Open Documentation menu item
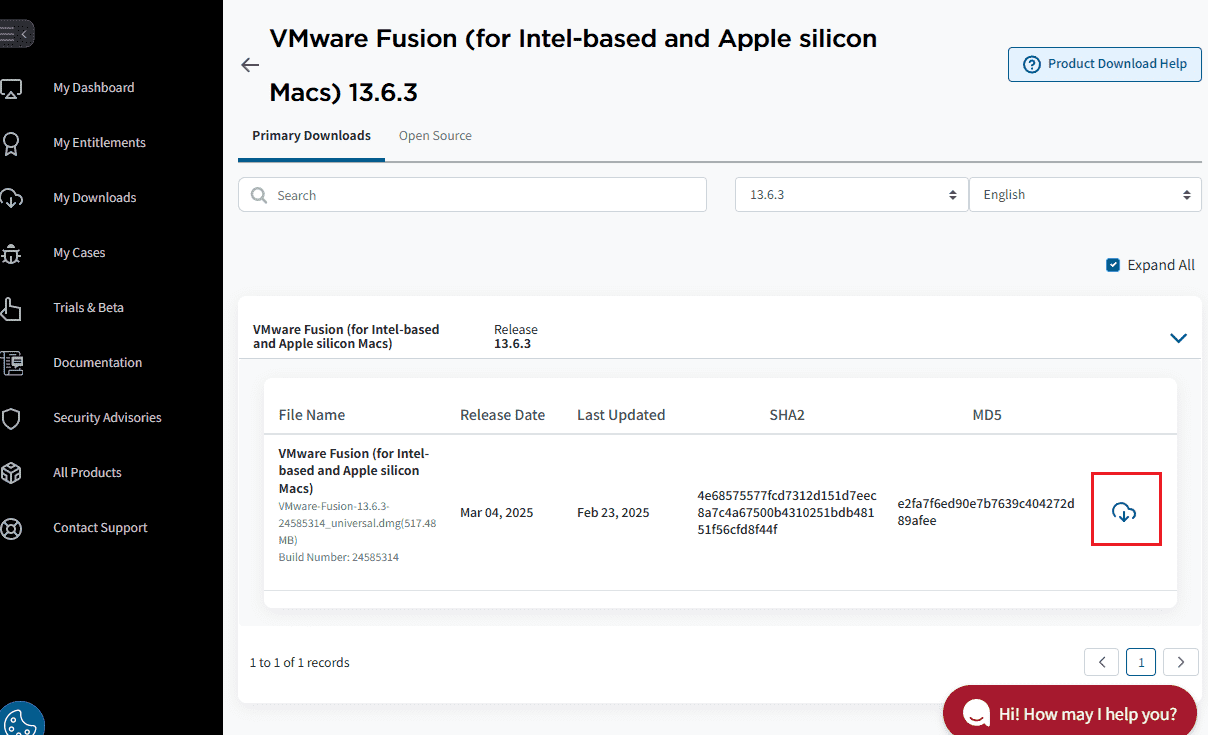Image resolution: width=1208 pixels, height=735 pixels. pyautogui.click(x=98, y=363)
